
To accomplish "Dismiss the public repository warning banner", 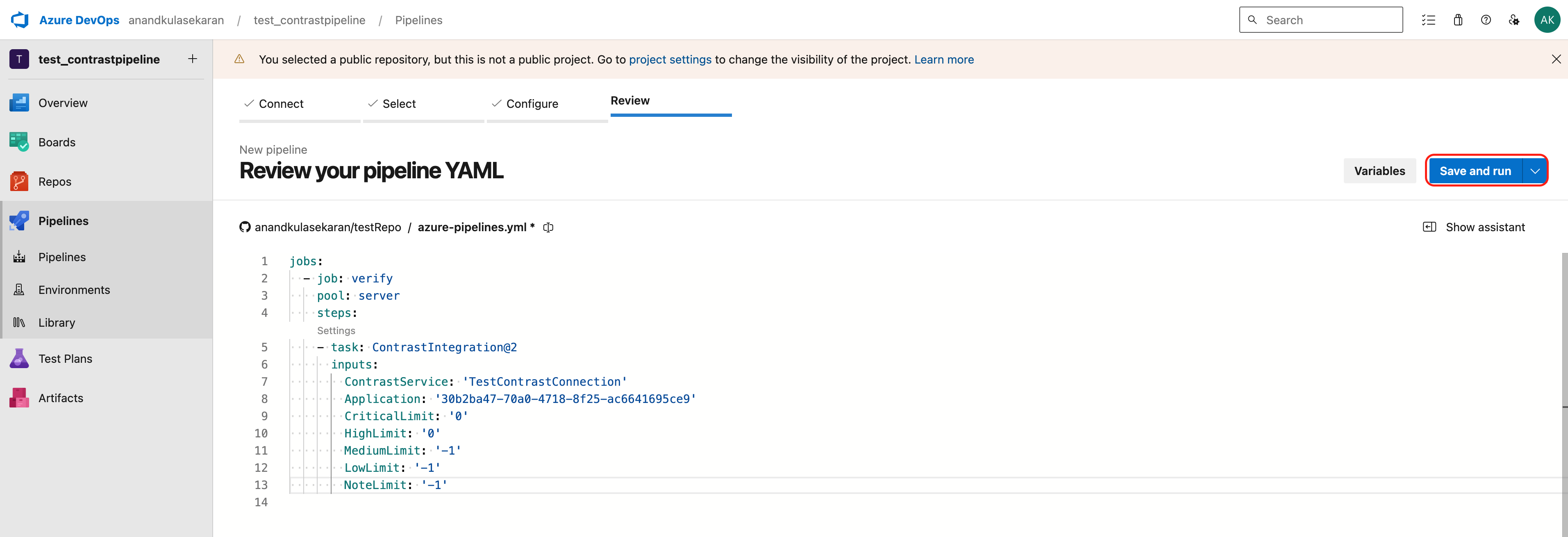I will point(1556,59).
